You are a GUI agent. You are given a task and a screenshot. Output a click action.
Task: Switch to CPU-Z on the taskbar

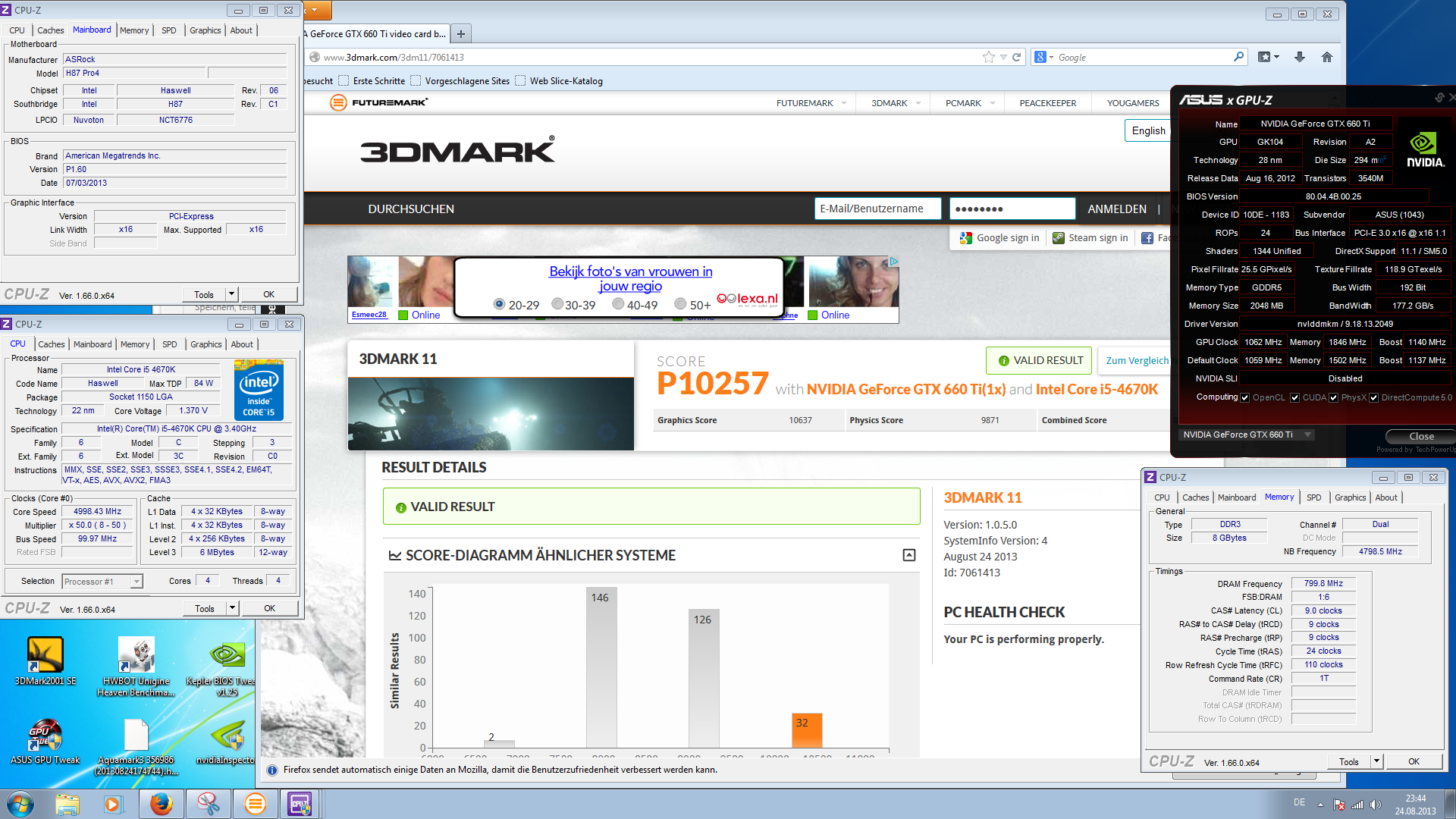coord(300,804)
